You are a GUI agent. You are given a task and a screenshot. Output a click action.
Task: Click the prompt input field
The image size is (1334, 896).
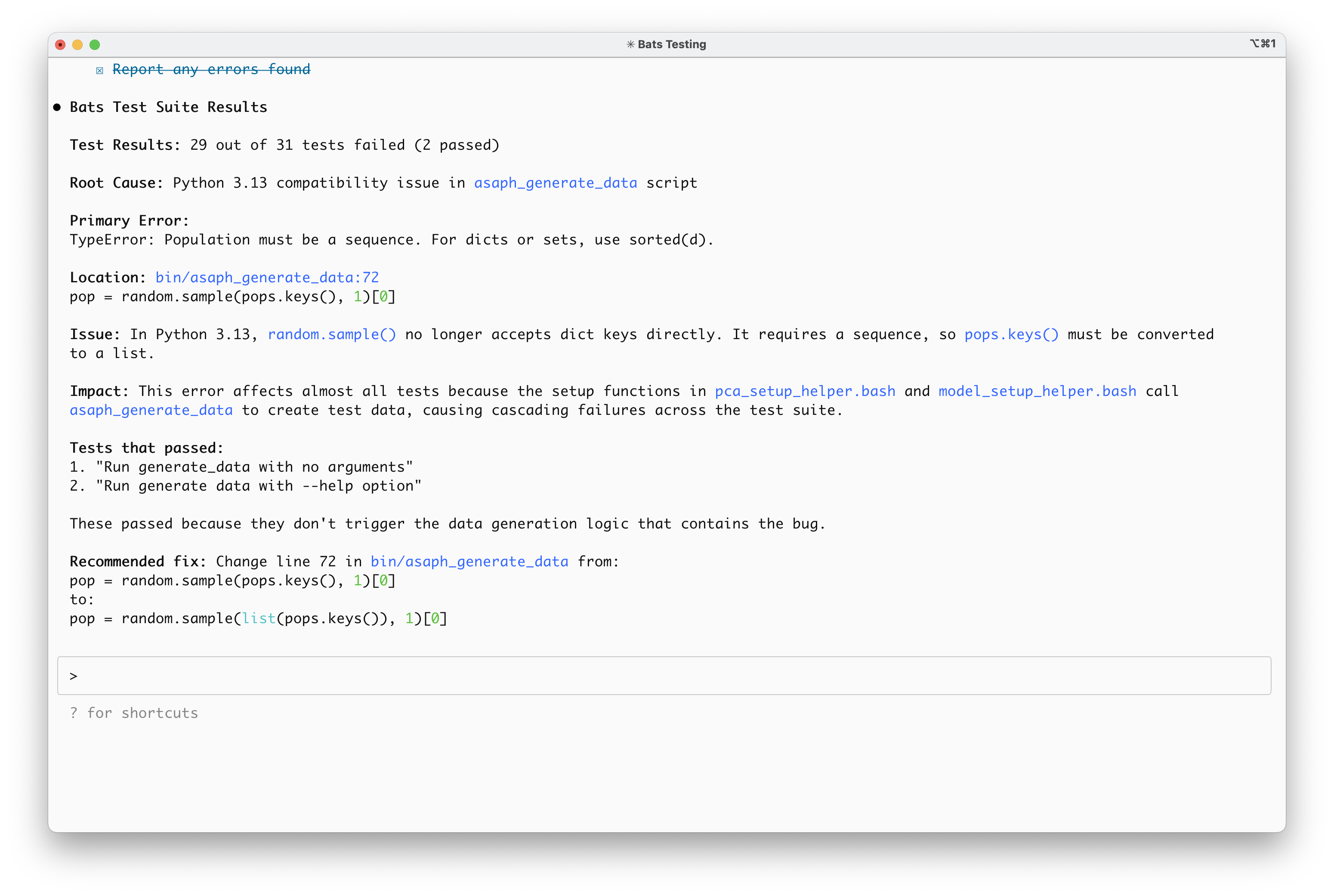point(664,675)
